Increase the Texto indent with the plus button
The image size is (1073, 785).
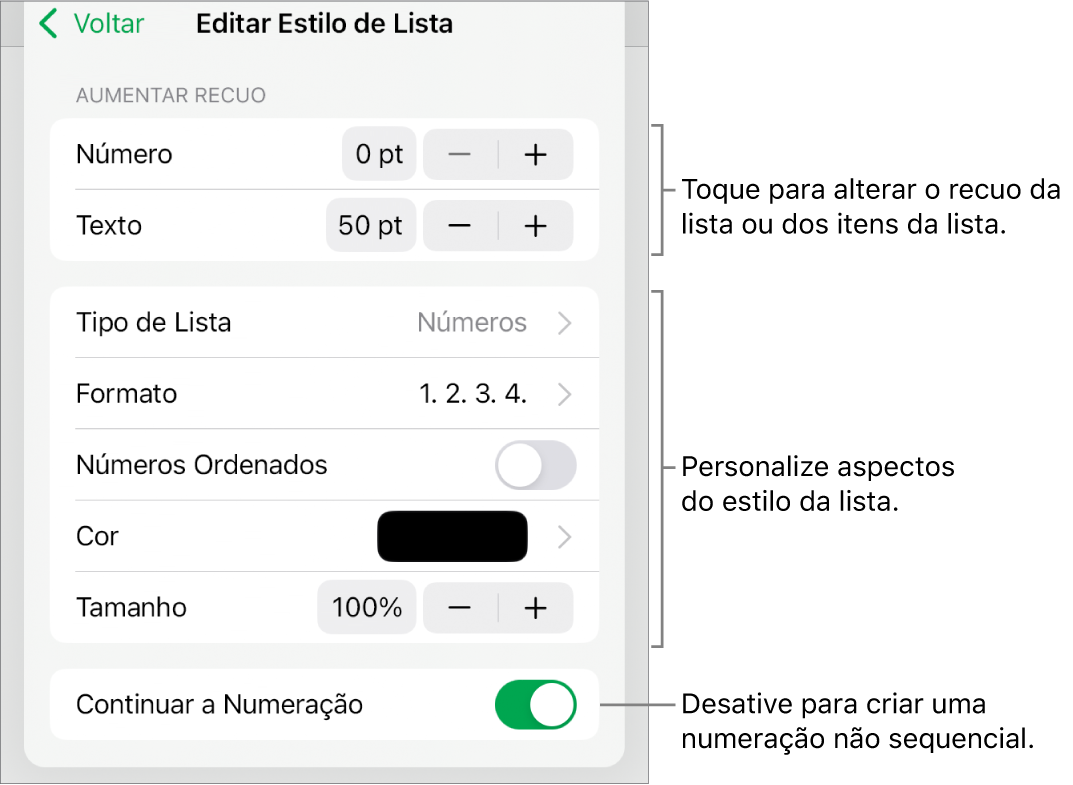(x=536, y=225)
